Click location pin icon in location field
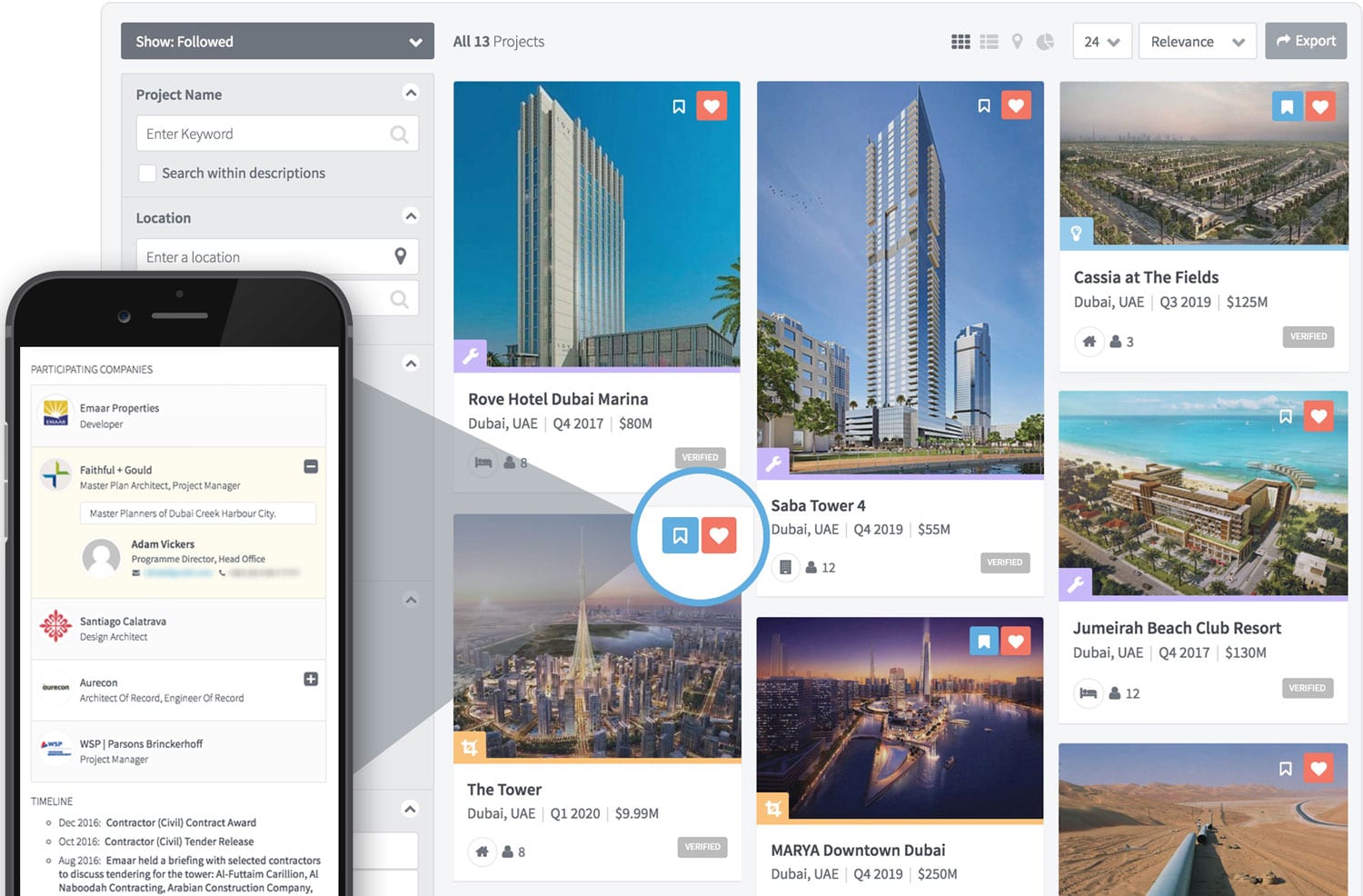 tap(400, 256)
